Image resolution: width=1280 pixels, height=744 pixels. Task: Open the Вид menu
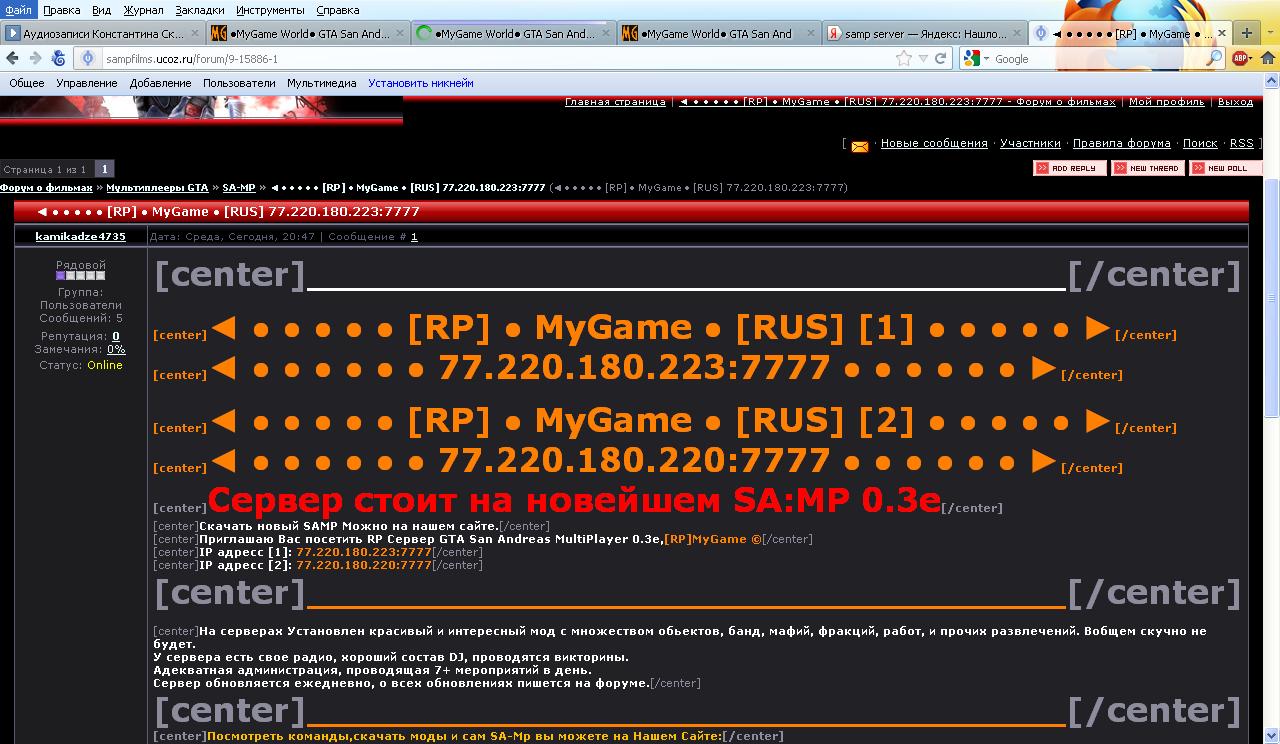101,10
